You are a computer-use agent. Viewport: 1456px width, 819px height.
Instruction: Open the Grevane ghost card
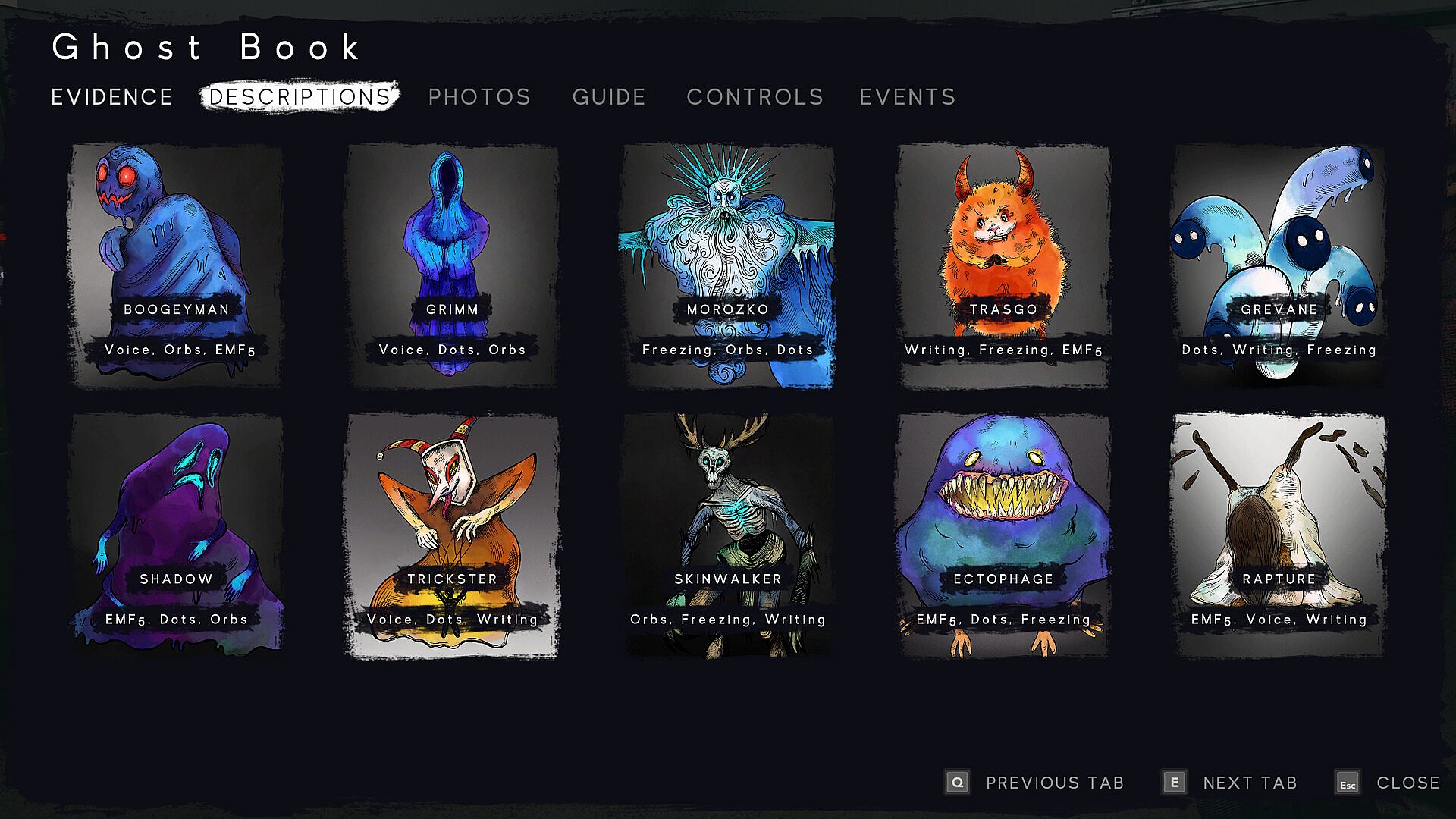1279,265
